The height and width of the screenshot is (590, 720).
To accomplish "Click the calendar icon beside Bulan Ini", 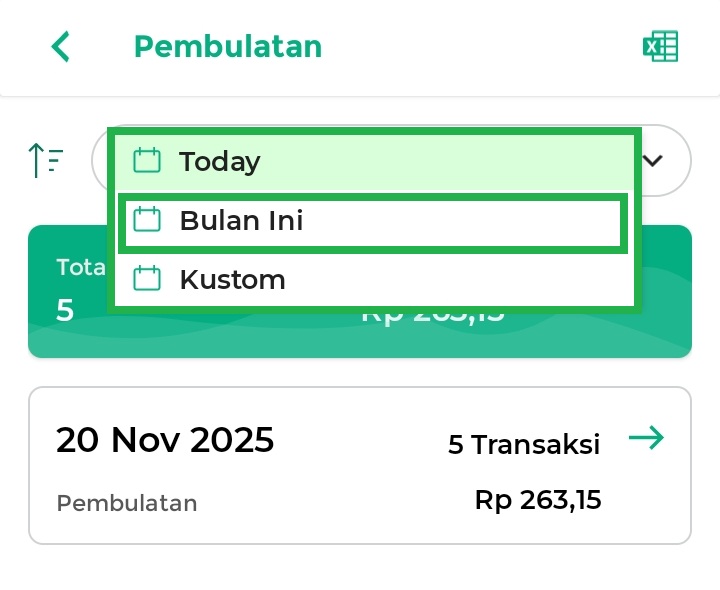I will (147, 221).
